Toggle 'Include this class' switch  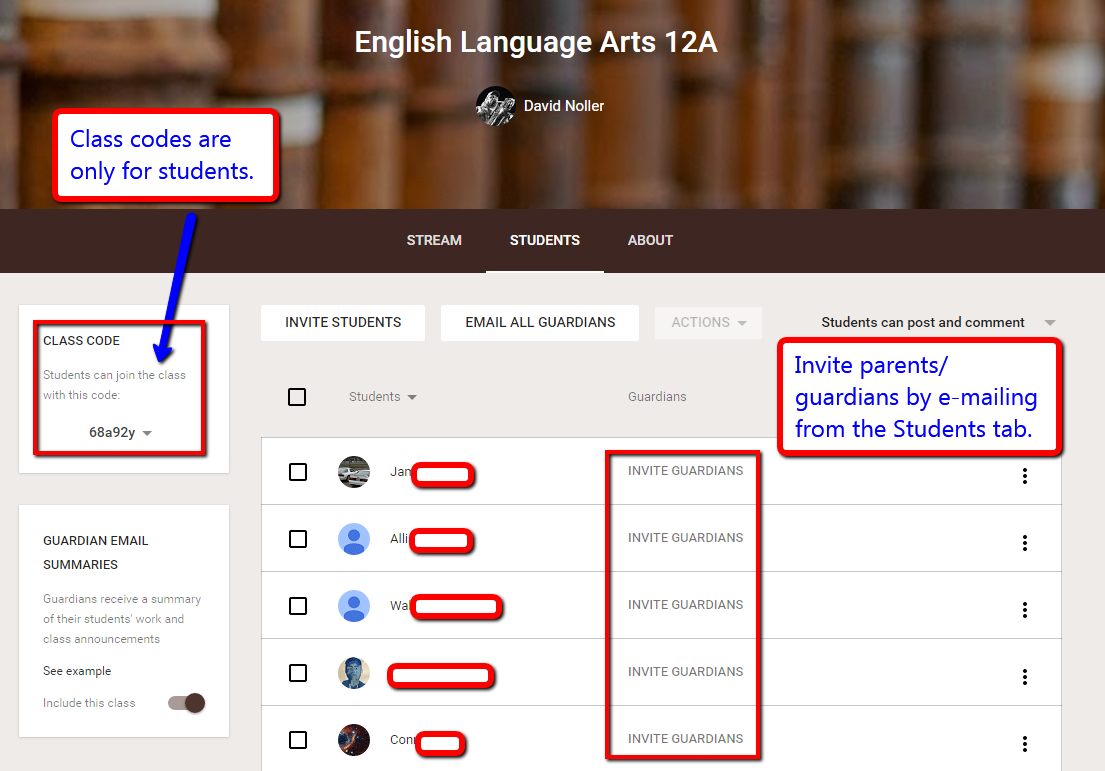tap(187, 703)
